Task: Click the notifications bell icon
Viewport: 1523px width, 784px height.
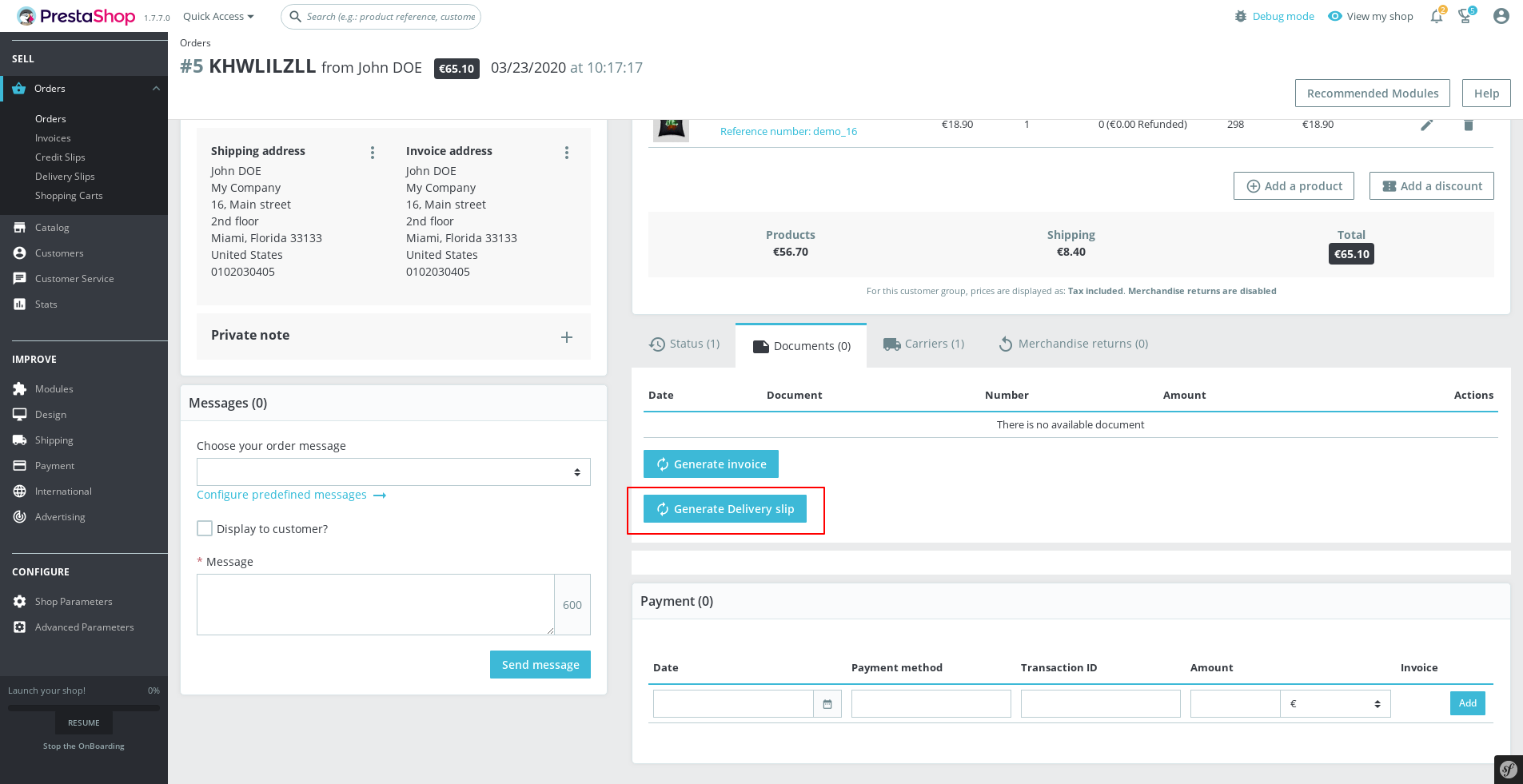Action: tap(1437, 17)
